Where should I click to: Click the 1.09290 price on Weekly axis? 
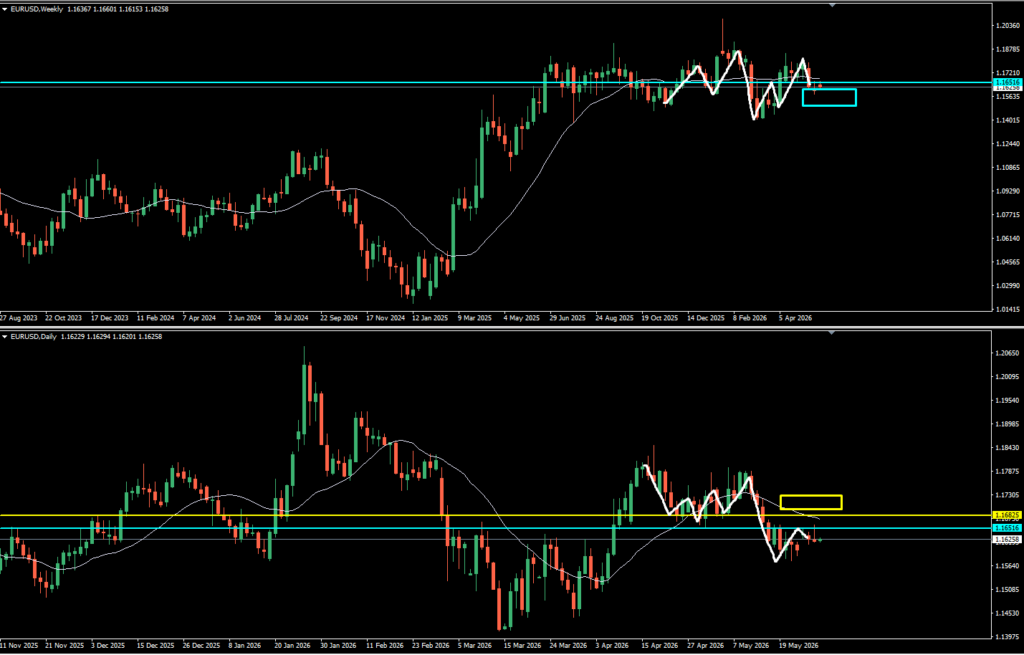tap(1008, 191)
